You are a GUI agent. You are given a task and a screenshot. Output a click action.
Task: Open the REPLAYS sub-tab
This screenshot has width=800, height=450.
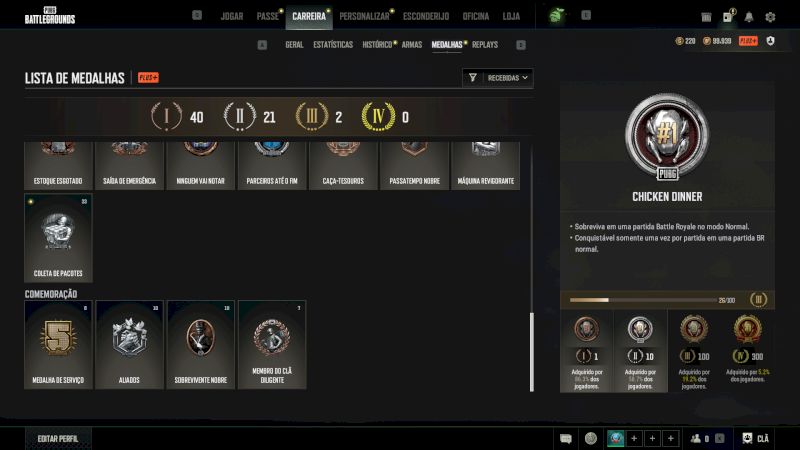point(485,45)
